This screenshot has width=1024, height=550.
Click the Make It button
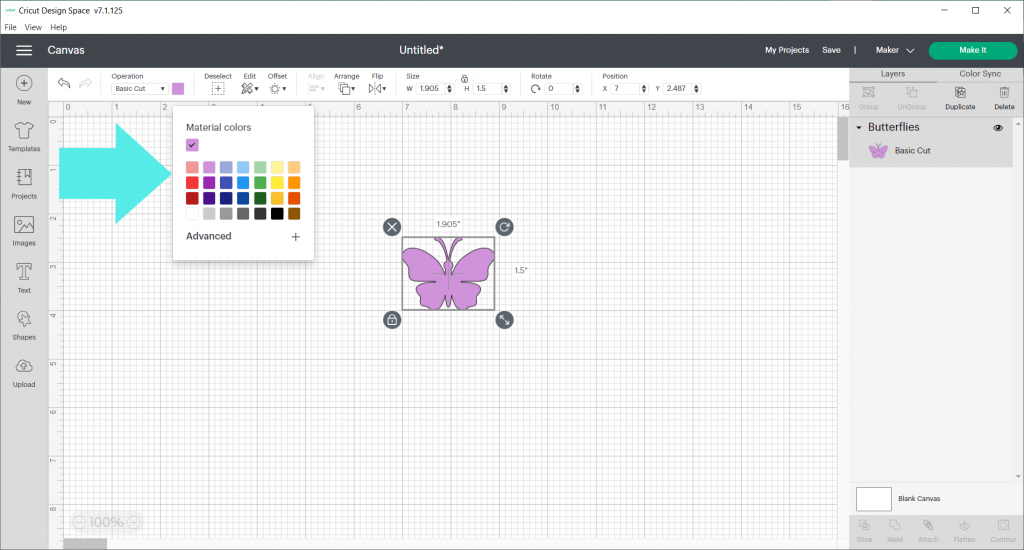click(972, 50)
